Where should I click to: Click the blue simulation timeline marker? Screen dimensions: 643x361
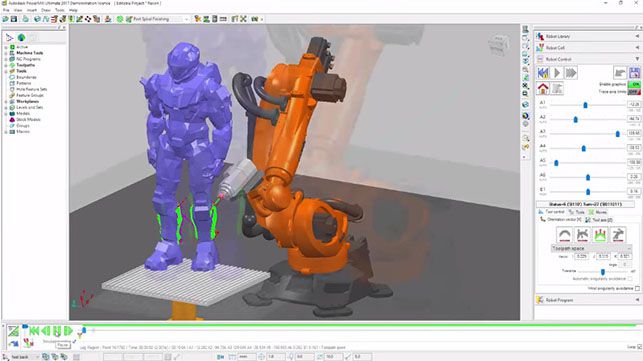tap(84, 330)
